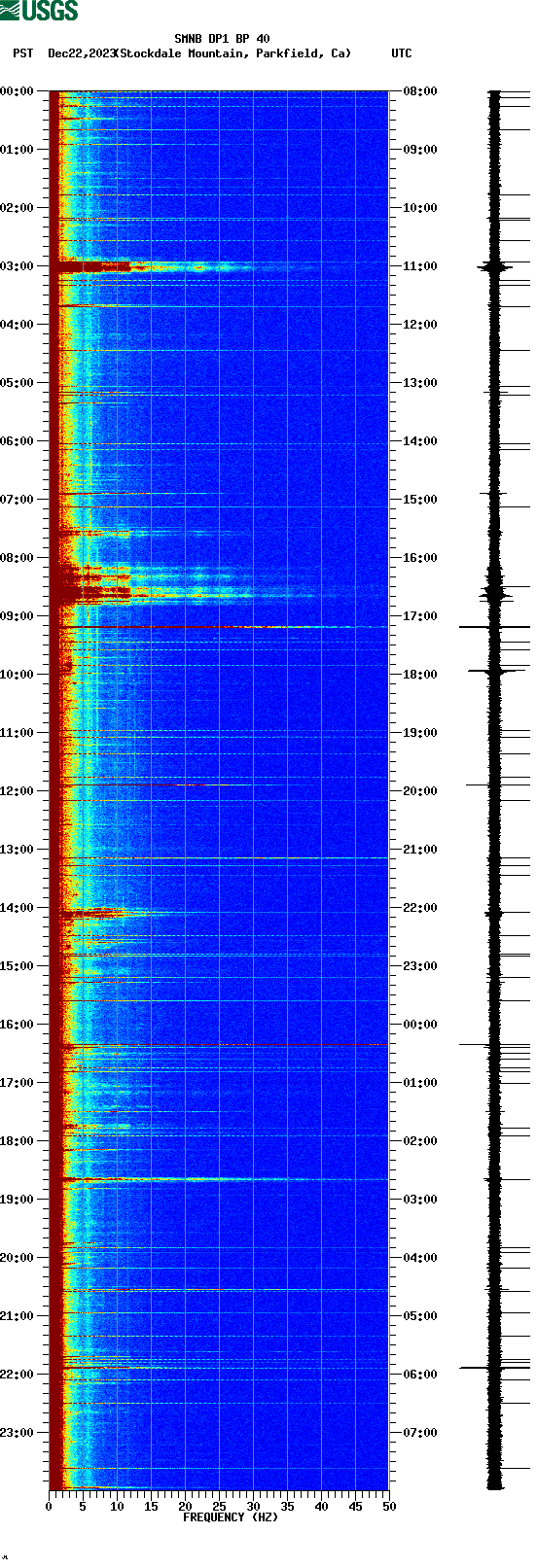Click the PST 23:00 time label
The image size is (537, 1568).
point(18,1433)
